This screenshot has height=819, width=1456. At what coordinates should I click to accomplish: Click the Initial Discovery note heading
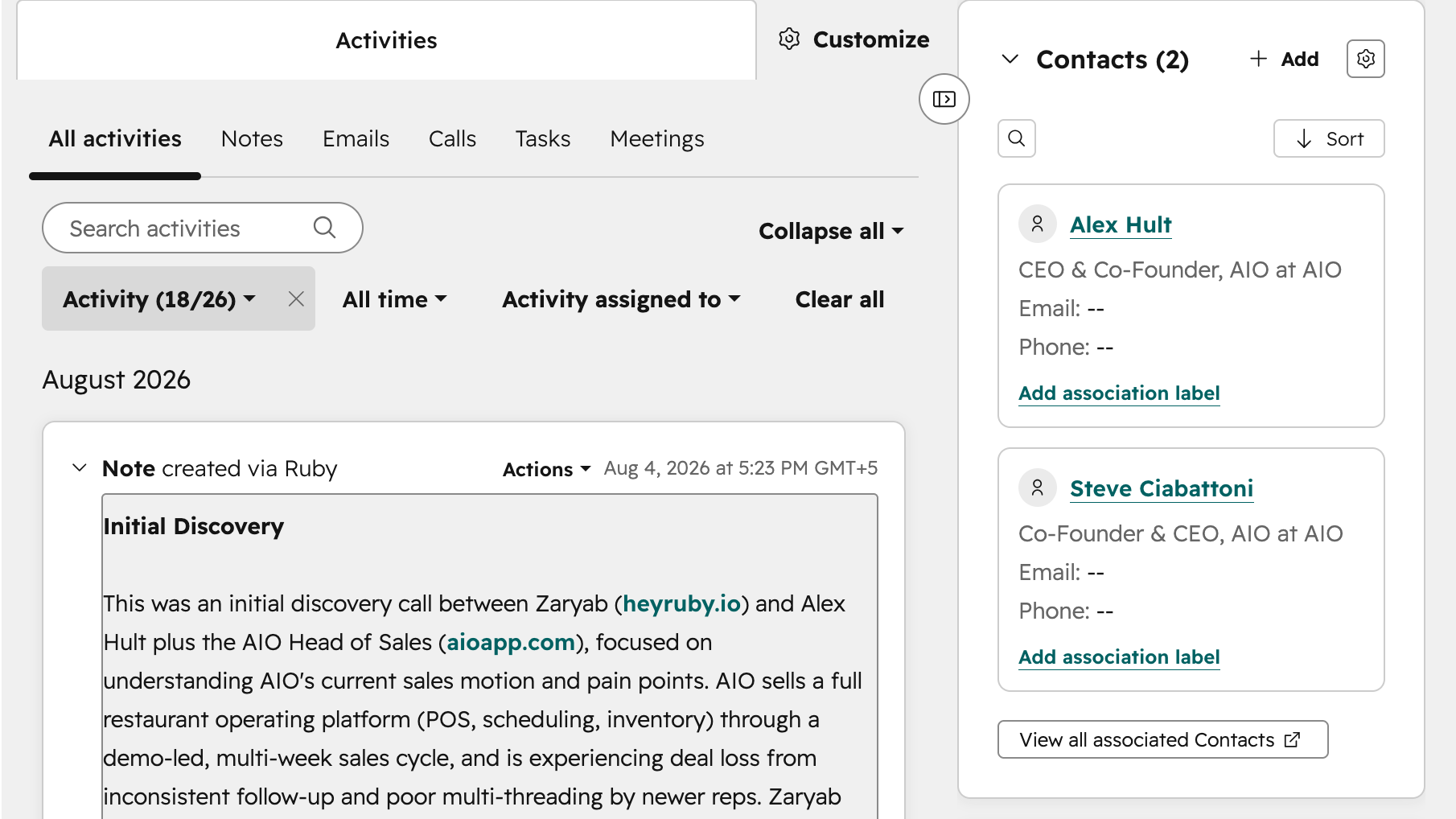coord(193,526)
